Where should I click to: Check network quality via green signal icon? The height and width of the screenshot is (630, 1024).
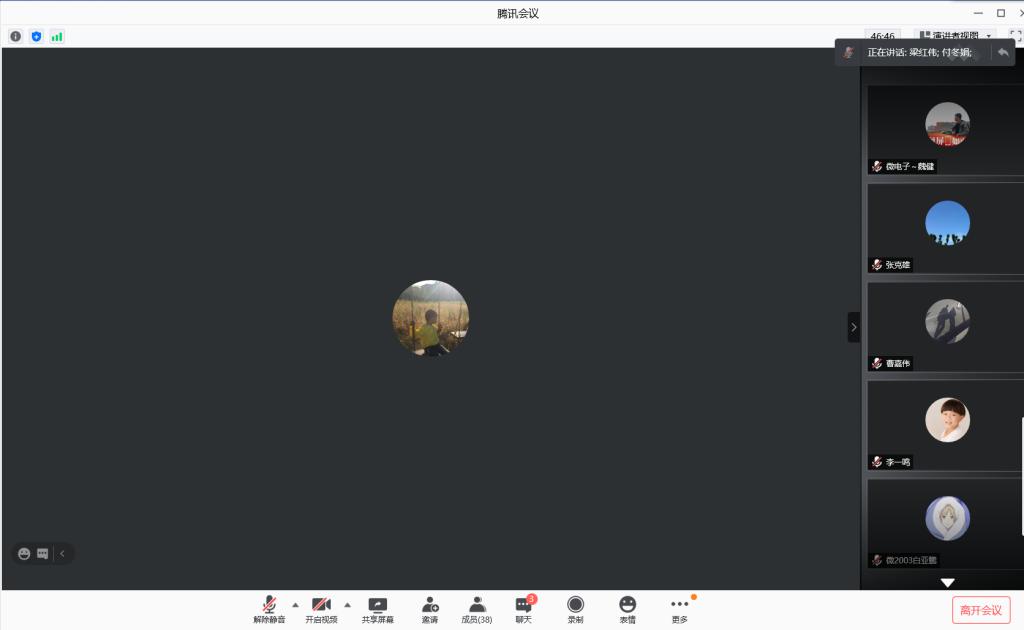click(x=57, y=36)
